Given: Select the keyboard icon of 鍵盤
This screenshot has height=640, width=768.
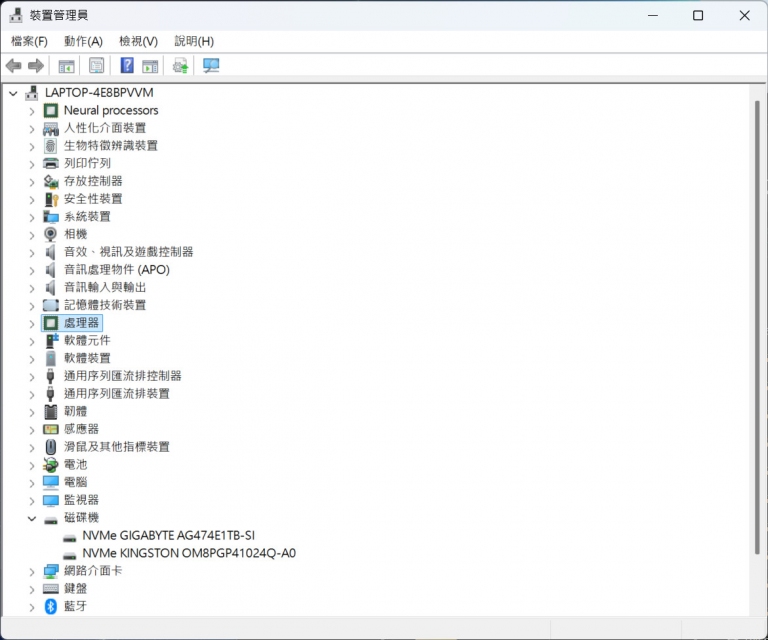Looking at the screenshot, I should coord(50,589).
